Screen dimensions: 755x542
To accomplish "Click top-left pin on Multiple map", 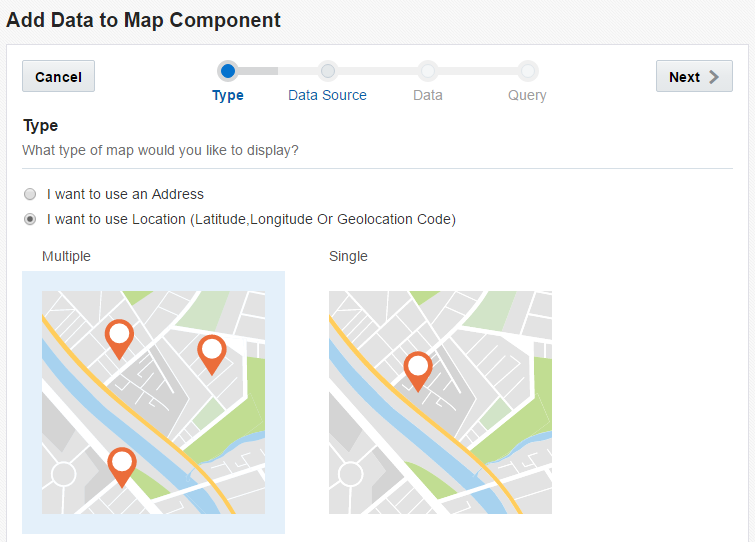I will click(119, 337).
